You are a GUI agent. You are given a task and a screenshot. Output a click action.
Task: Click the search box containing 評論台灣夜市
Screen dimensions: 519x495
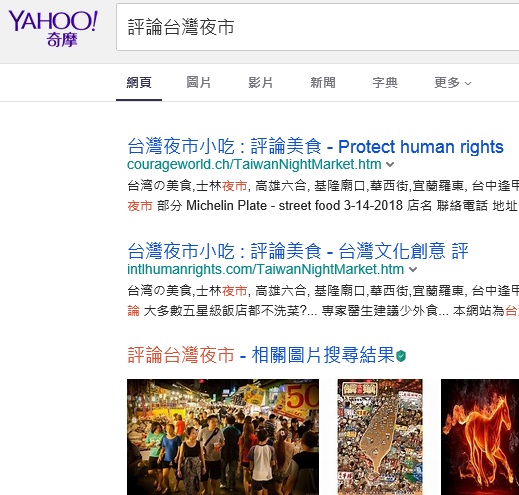[317, 27]
